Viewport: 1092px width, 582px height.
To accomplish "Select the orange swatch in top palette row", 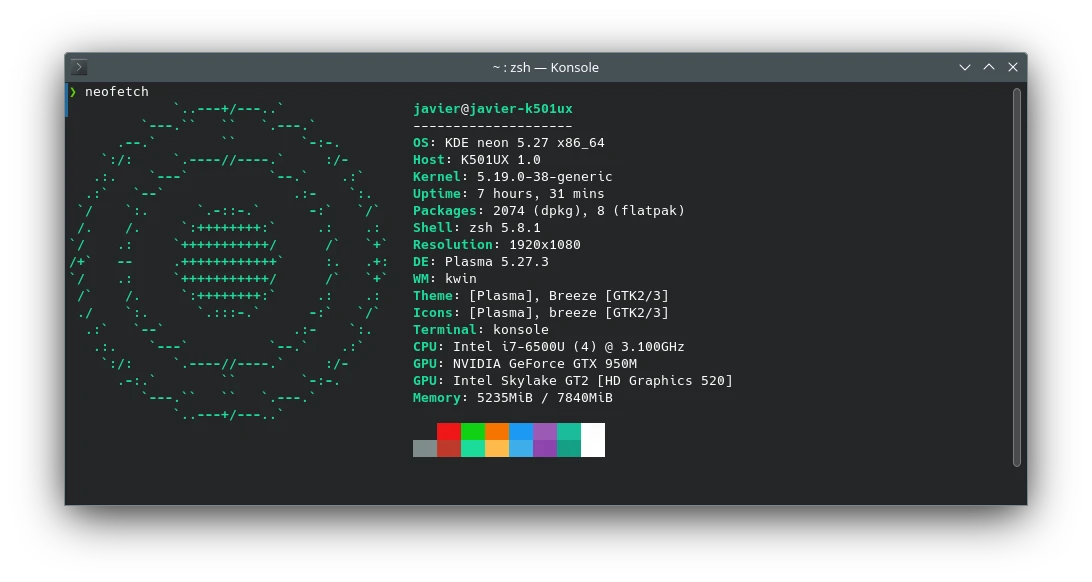I will (497, 431).
